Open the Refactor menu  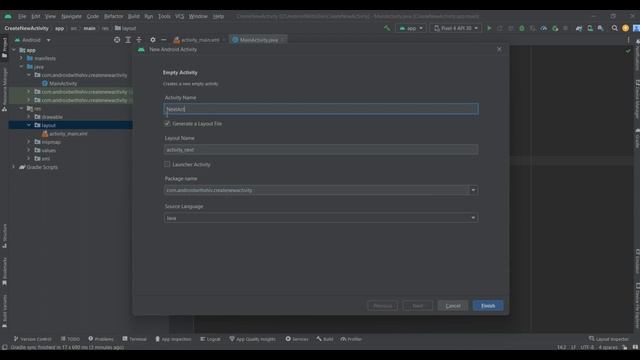[x=113, y=16]
